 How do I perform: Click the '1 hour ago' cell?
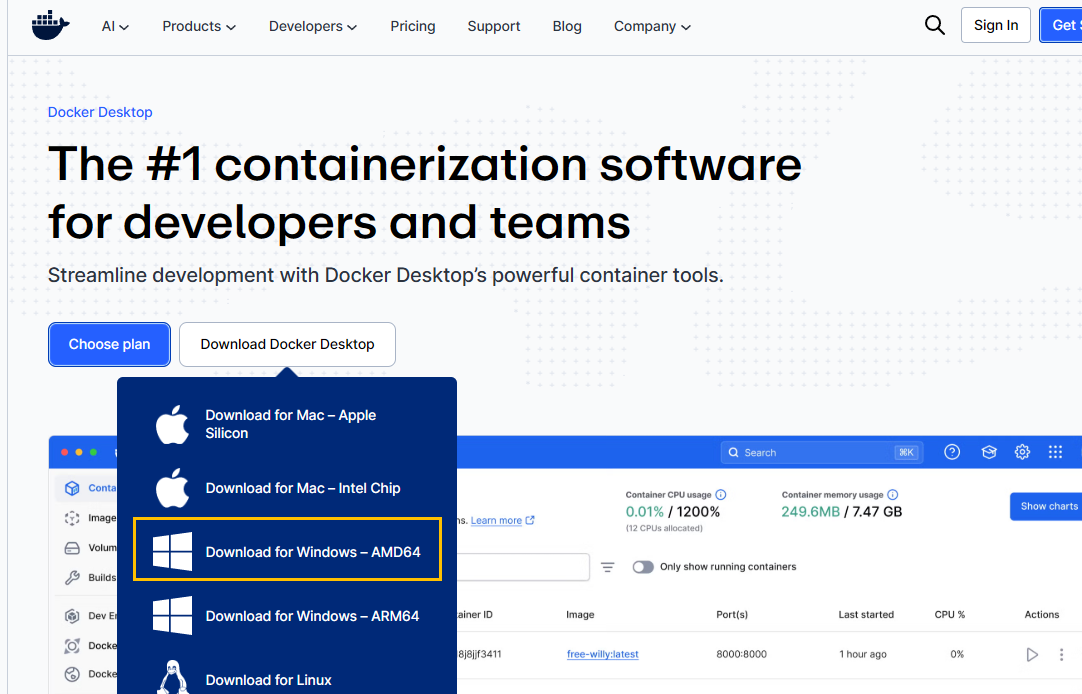point(863,654)
